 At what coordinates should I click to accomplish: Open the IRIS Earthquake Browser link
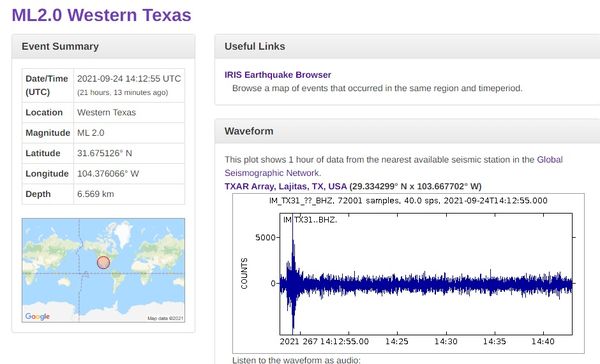[x=278, y=75]
